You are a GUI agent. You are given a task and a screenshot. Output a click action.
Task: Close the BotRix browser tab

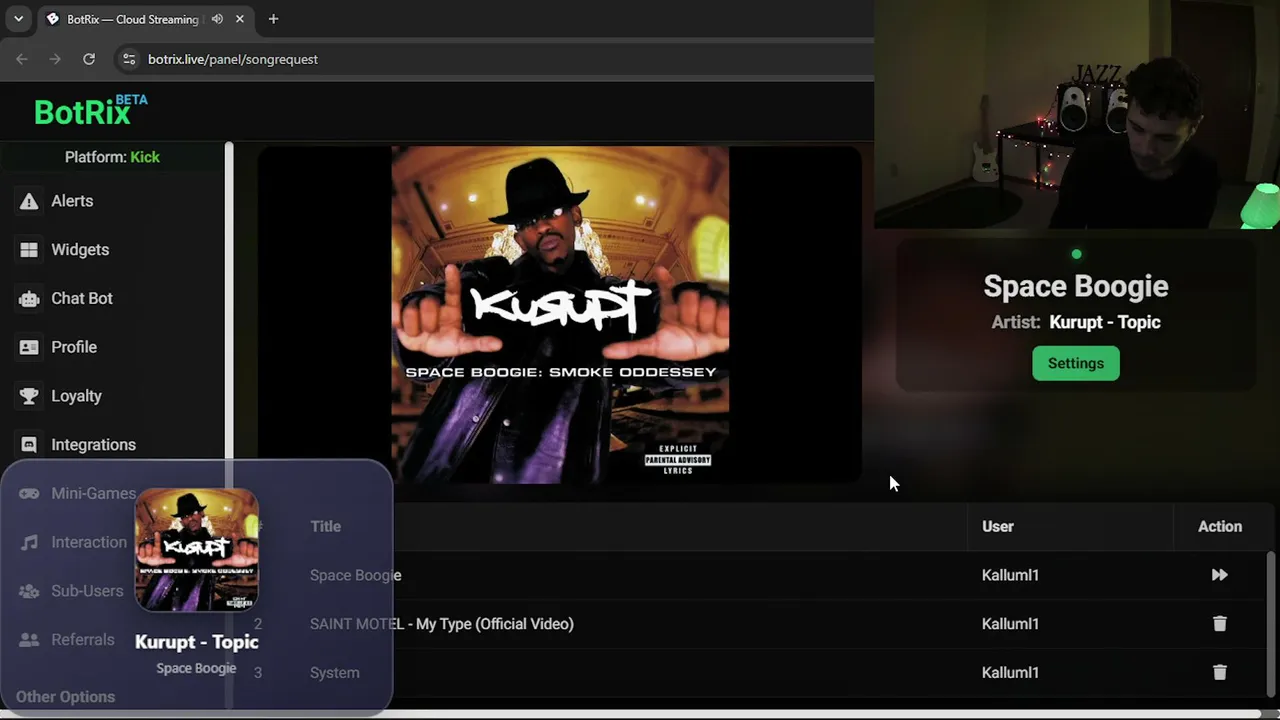(240, 19)
